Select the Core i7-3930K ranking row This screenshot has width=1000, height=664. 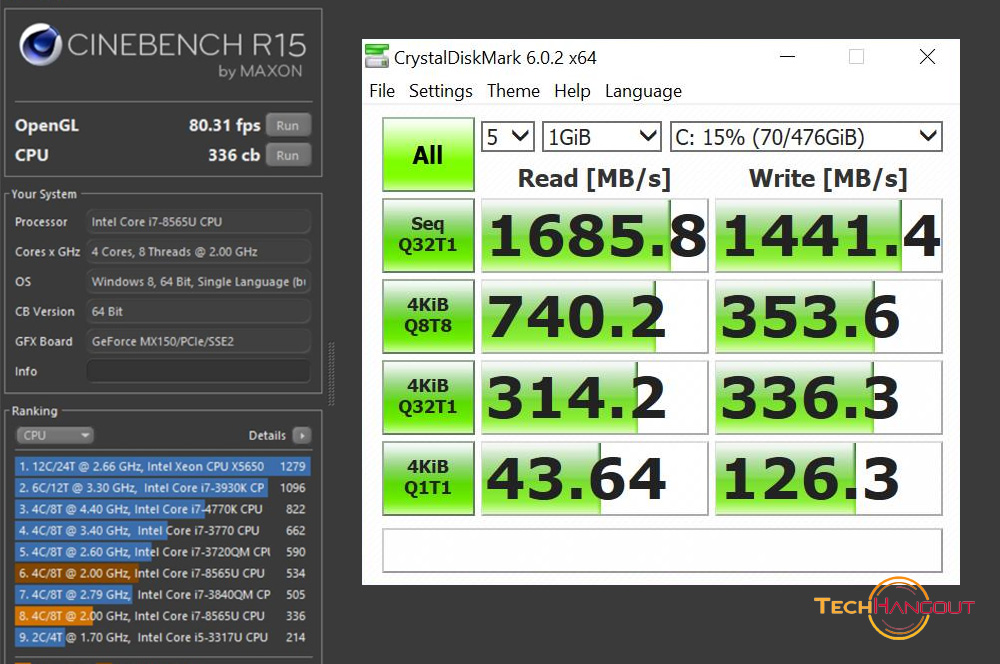pyautogui.click(x=163, y=488)
